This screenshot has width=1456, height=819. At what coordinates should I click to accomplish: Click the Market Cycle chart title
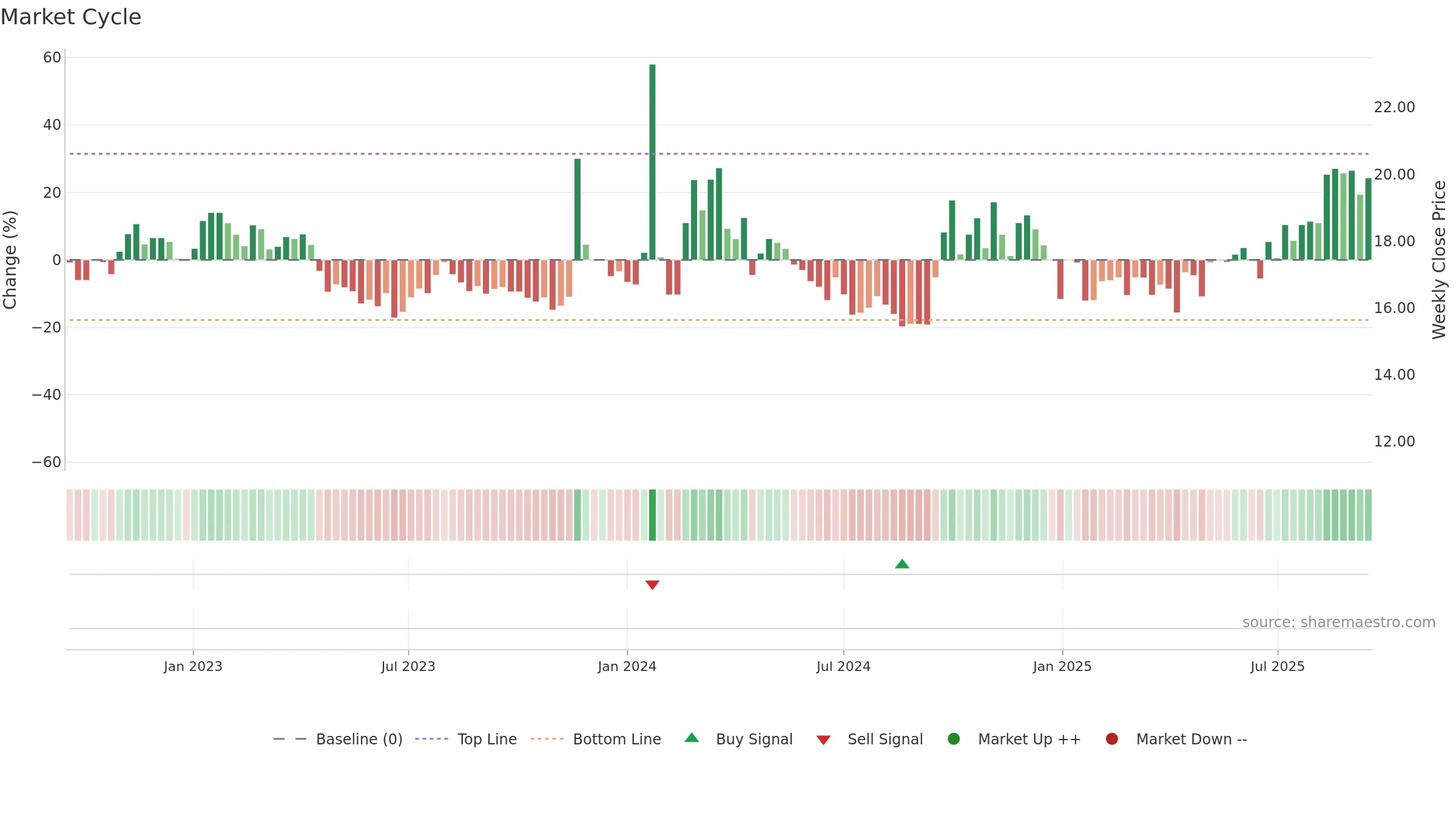click(x=71, y=17)
